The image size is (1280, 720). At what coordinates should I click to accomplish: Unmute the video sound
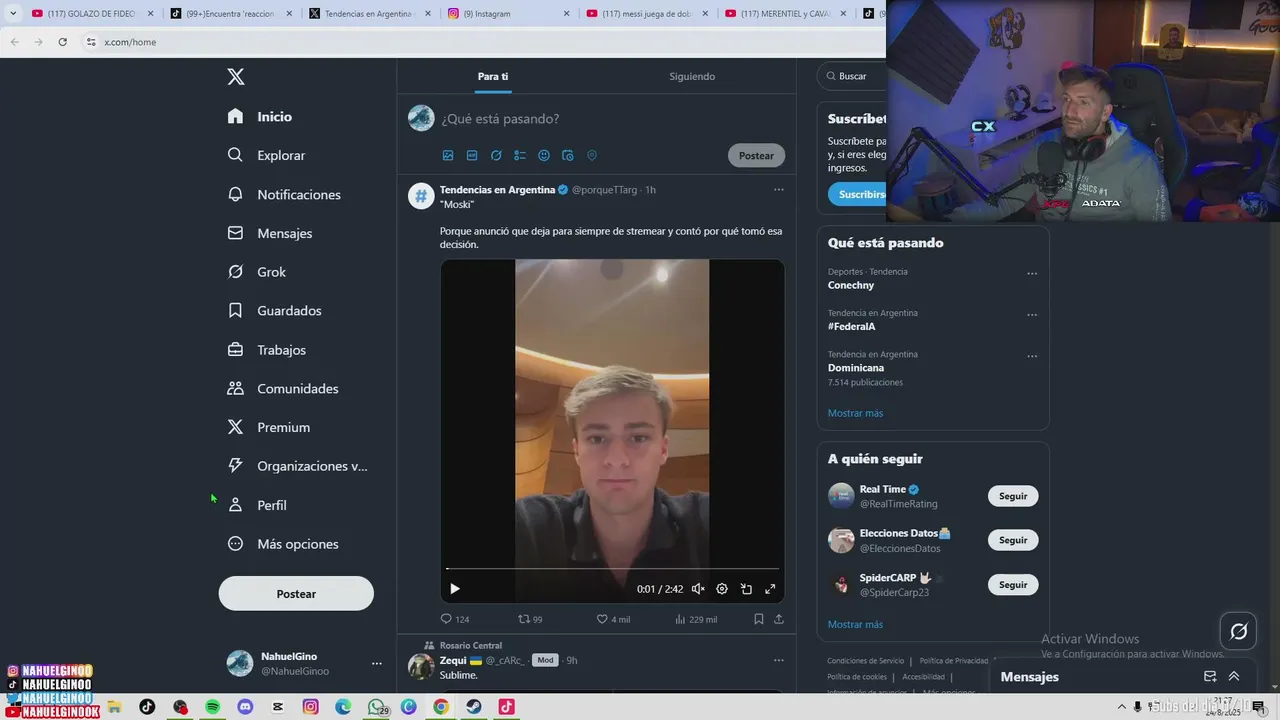pos(698,589)
